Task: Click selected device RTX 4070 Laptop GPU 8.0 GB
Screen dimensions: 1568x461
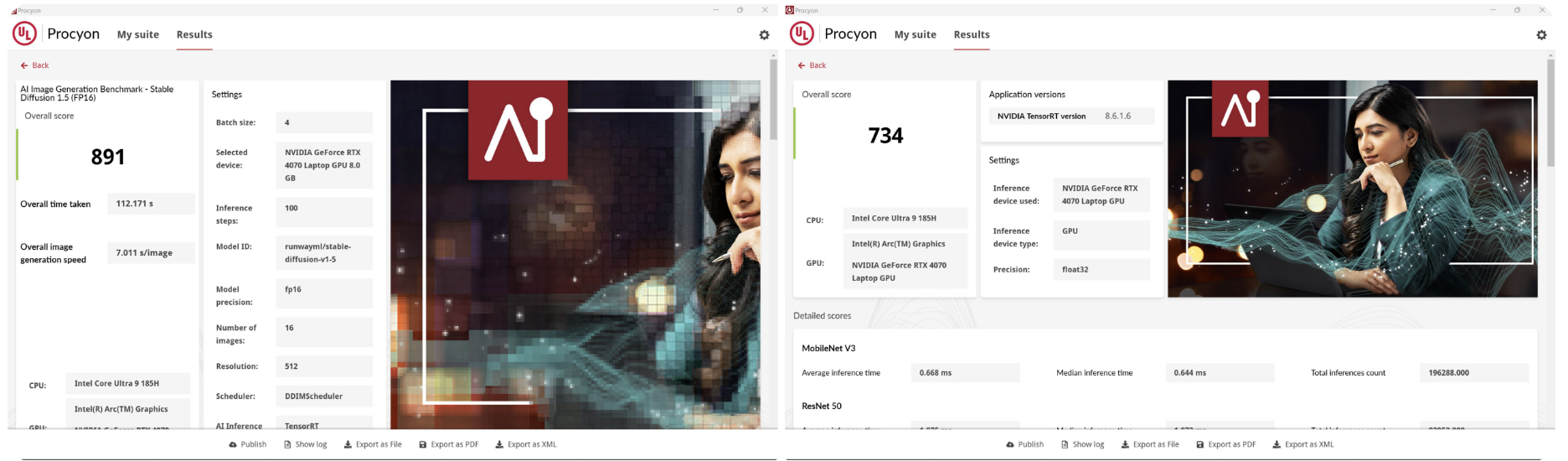Action: pos(324,165)
